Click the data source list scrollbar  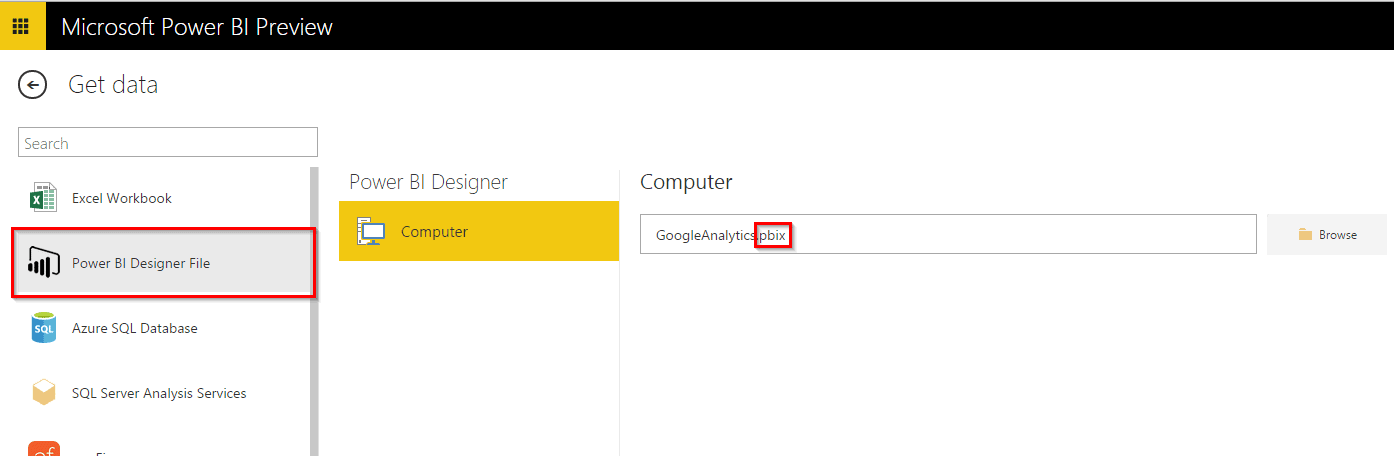(315, 310)
